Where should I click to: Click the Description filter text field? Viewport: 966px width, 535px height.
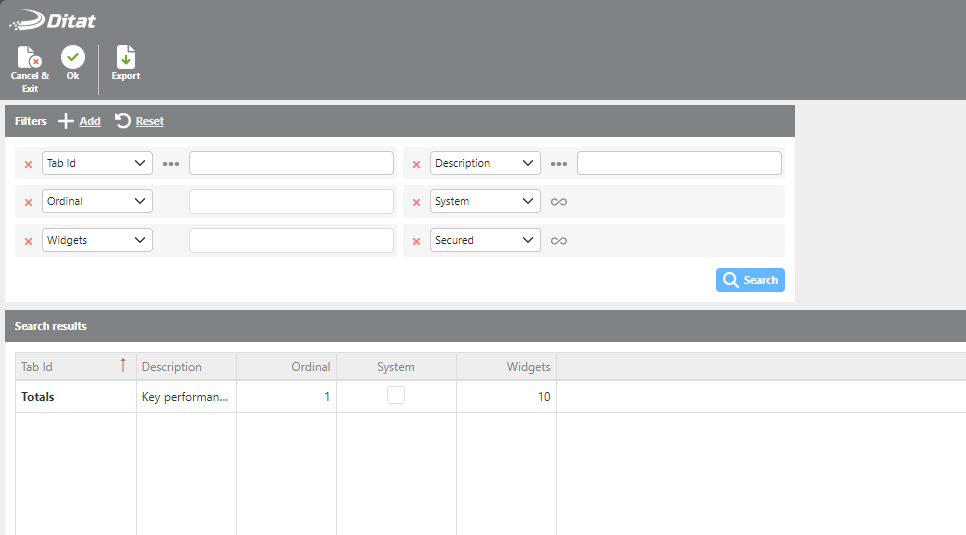(679, 163)
